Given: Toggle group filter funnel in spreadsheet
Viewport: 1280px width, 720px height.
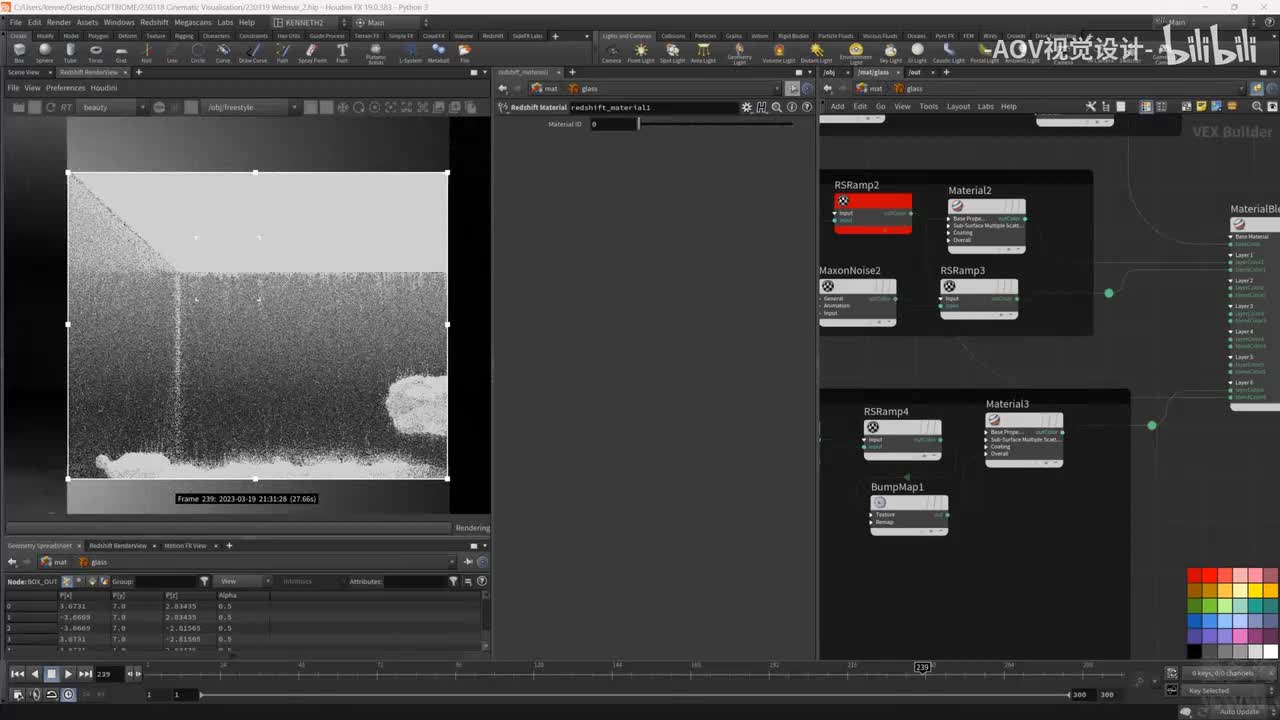Looking at the screenshot, I should [204, 581].
